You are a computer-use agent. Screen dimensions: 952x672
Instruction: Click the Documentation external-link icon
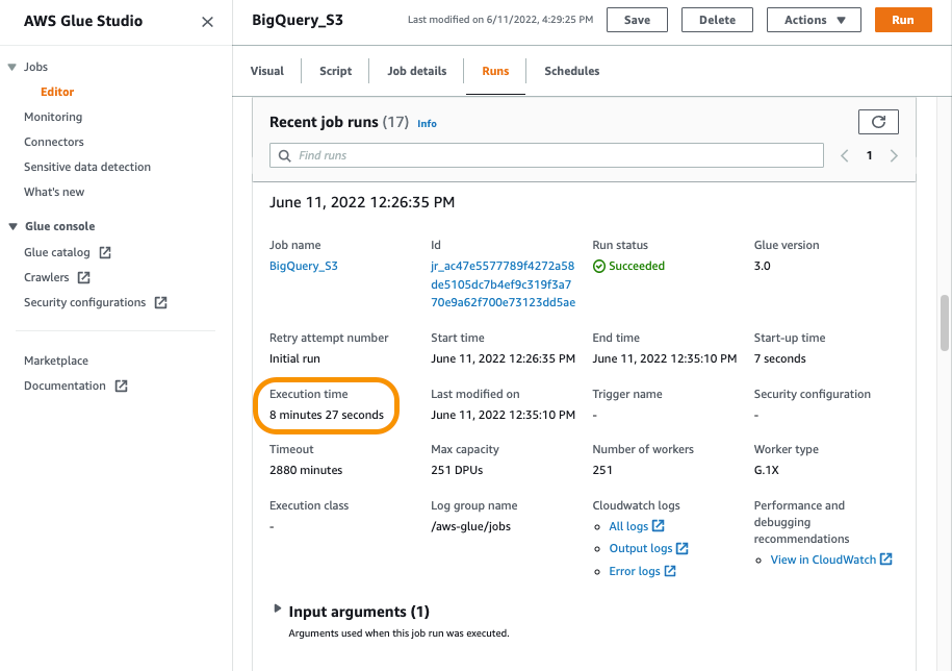(x=121, y=385)
